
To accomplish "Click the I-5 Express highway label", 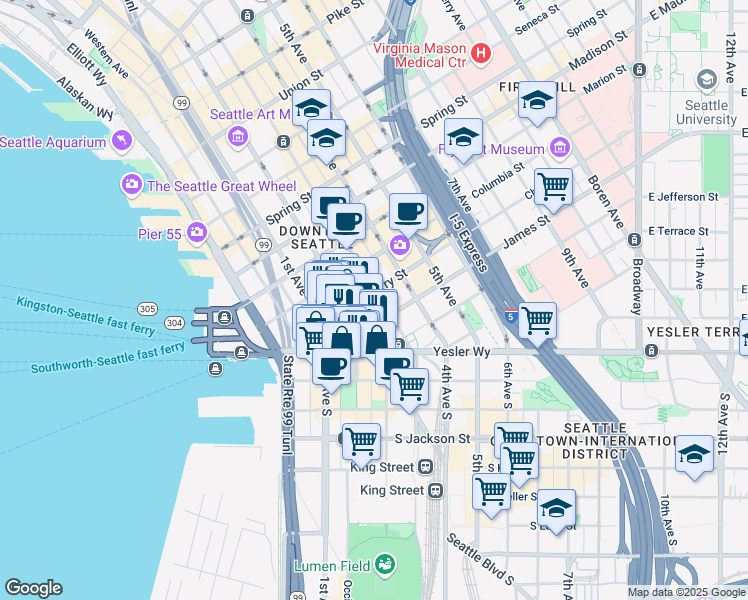I will [x=469, y=242].
